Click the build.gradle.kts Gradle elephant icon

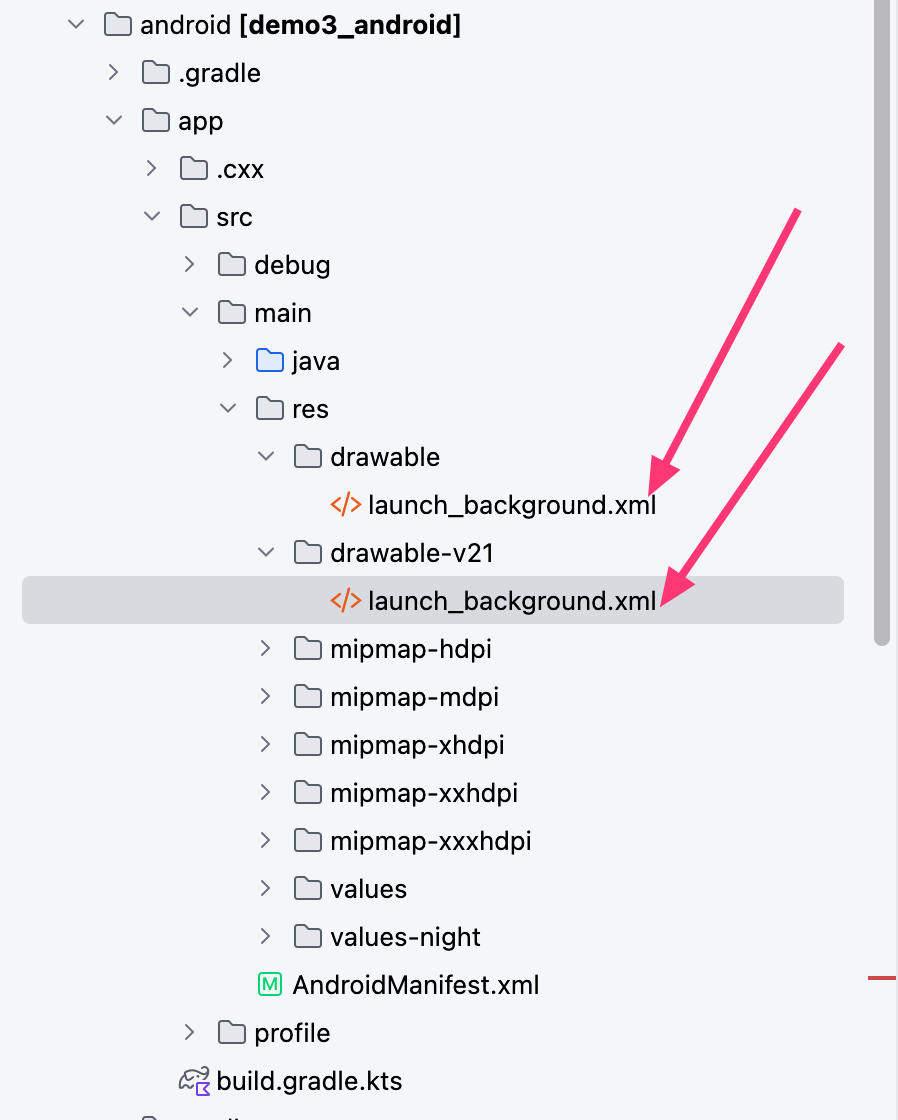[194, 1081]
